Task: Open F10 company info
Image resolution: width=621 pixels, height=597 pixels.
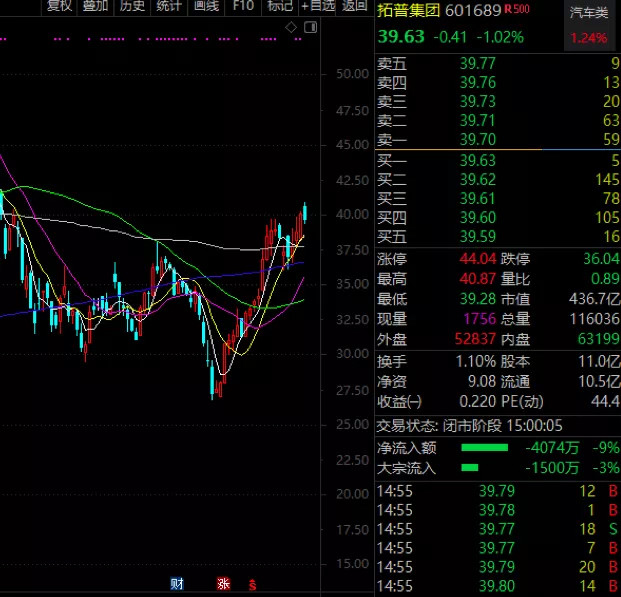Action: [243, 6]
